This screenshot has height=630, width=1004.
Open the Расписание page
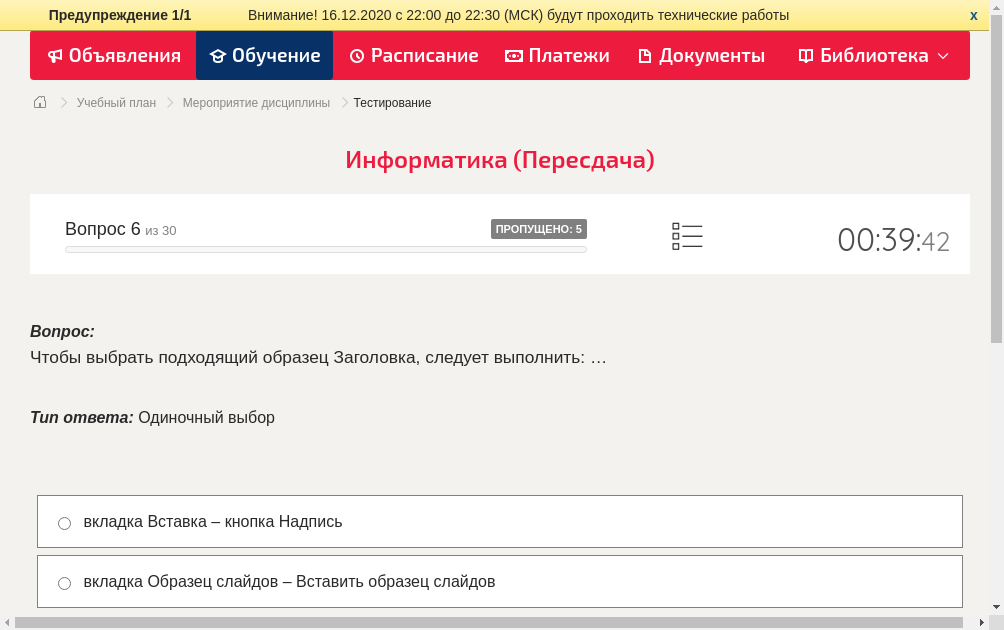click(414, 56)
